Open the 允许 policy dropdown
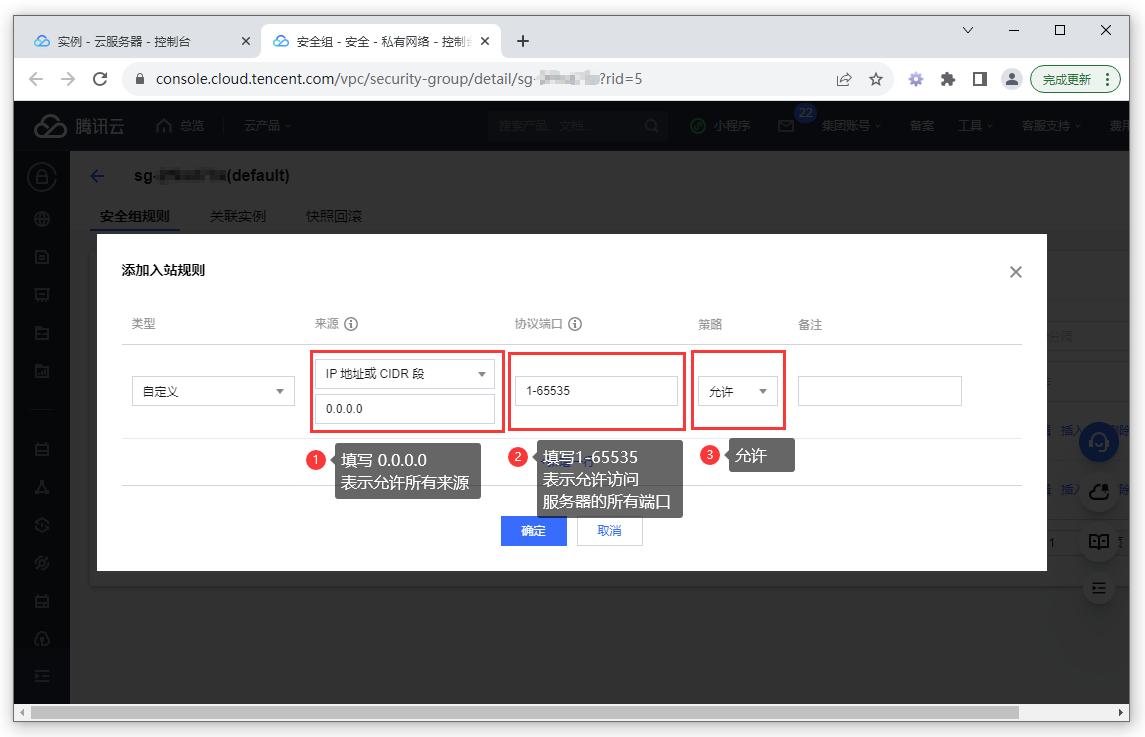This screenshot has width=1145, height=737. coord(737,391)
